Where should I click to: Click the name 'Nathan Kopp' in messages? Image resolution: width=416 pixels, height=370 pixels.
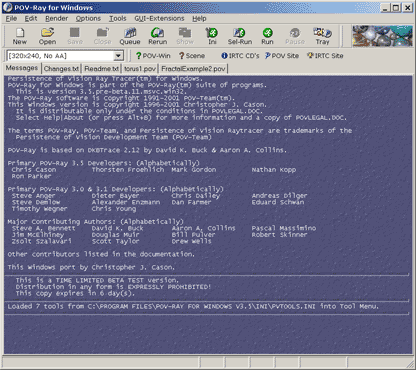coord(274,170)
